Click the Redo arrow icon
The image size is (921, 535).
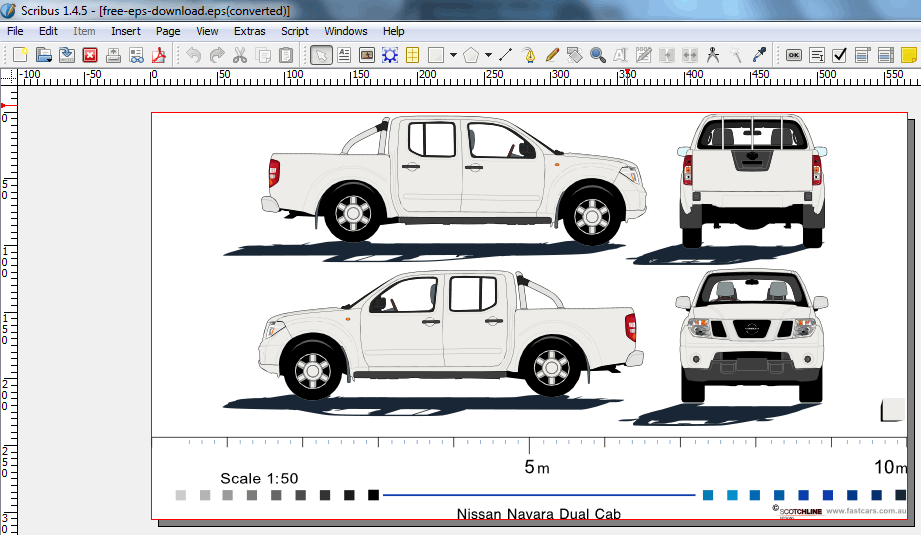(217, 55)
